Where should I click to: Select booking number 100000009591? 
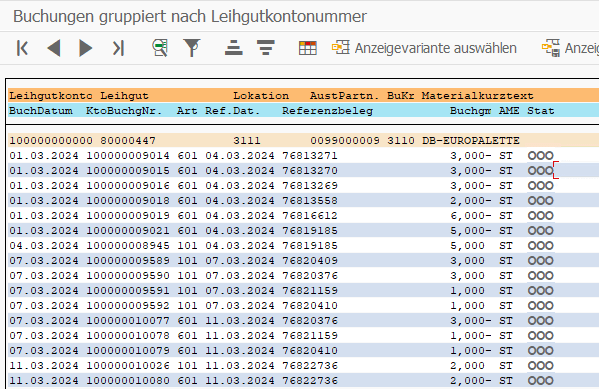[128, 290]
